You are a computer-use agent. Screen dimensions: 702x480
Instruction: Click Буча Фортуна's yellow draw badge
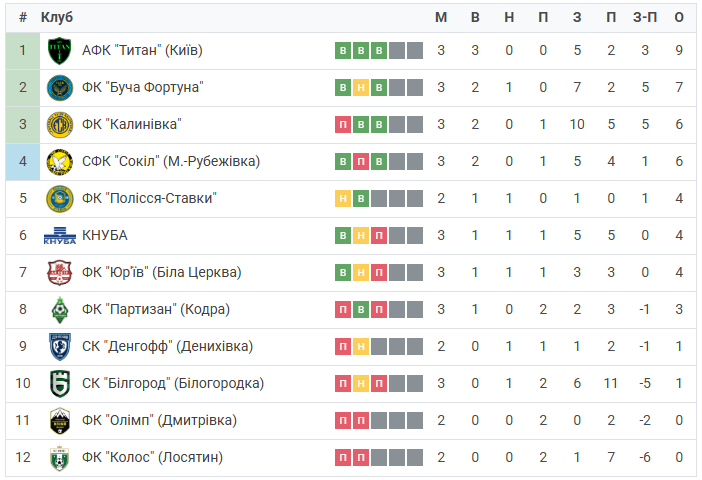361,87
